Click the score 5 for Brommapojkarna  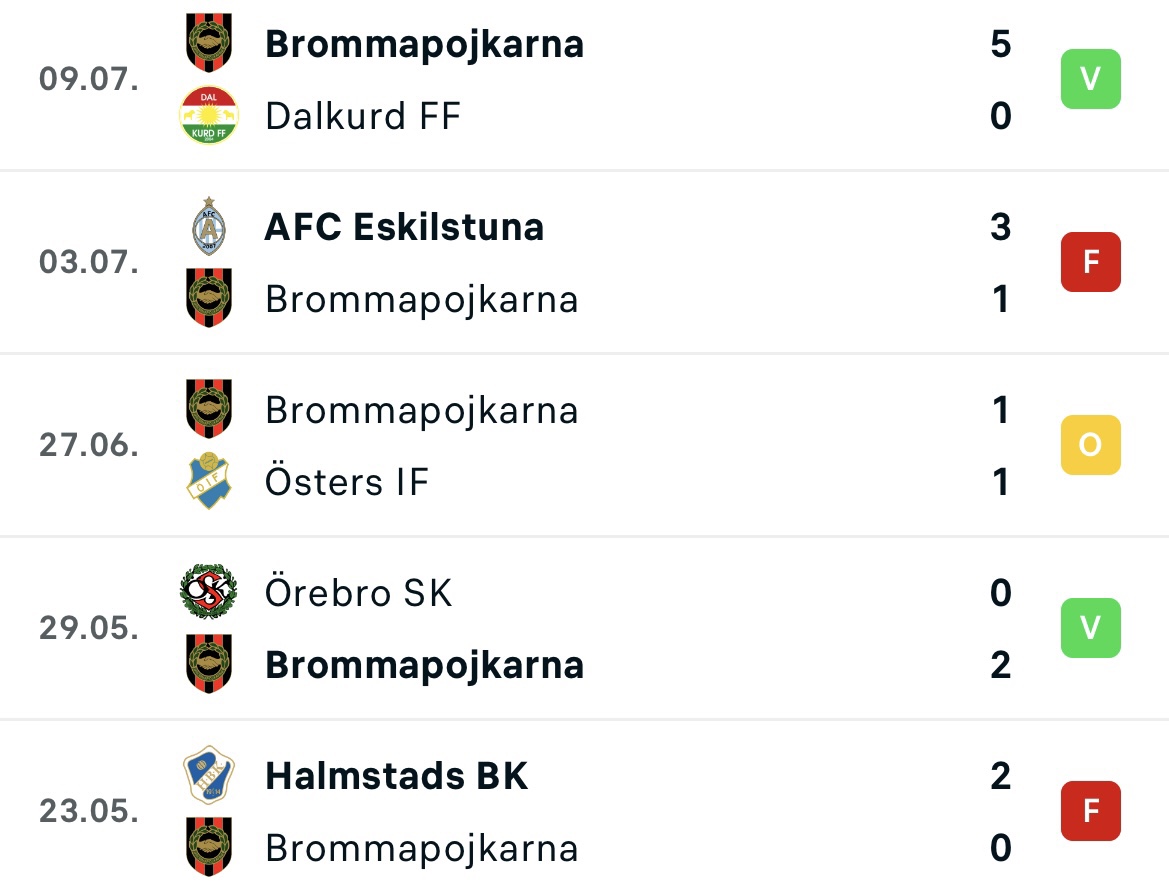[1001, 44]
